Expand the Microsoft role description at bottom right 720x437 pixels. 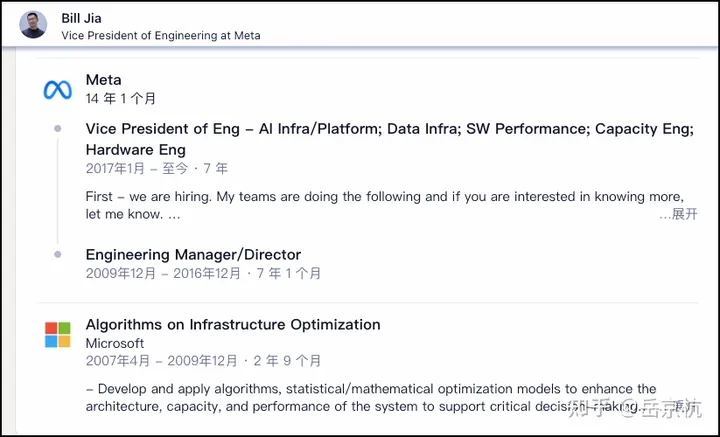[x=681, y=406]
